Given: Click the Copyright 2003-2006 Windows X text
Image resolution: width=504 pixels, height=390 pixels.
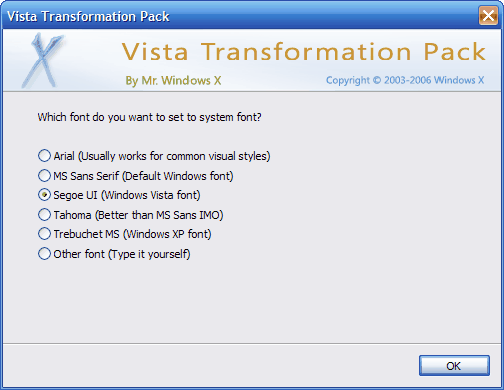Looking at the screenshot, I should 405,80.
